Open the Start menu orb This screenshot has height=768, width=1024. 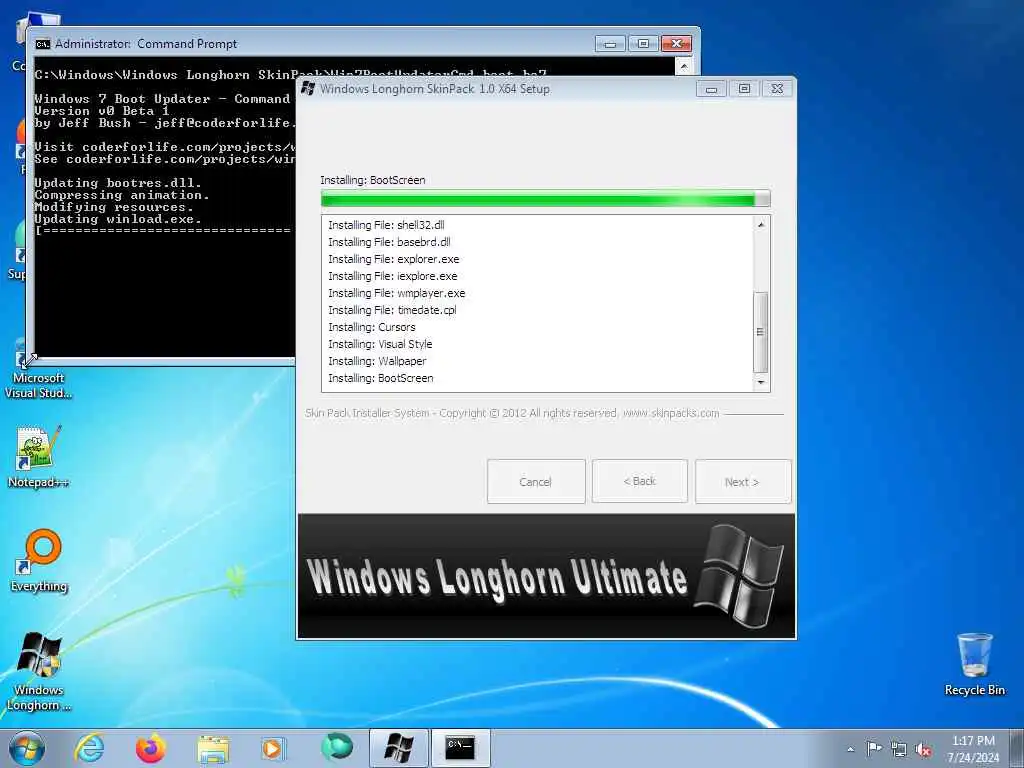click(x=27, y=748)
